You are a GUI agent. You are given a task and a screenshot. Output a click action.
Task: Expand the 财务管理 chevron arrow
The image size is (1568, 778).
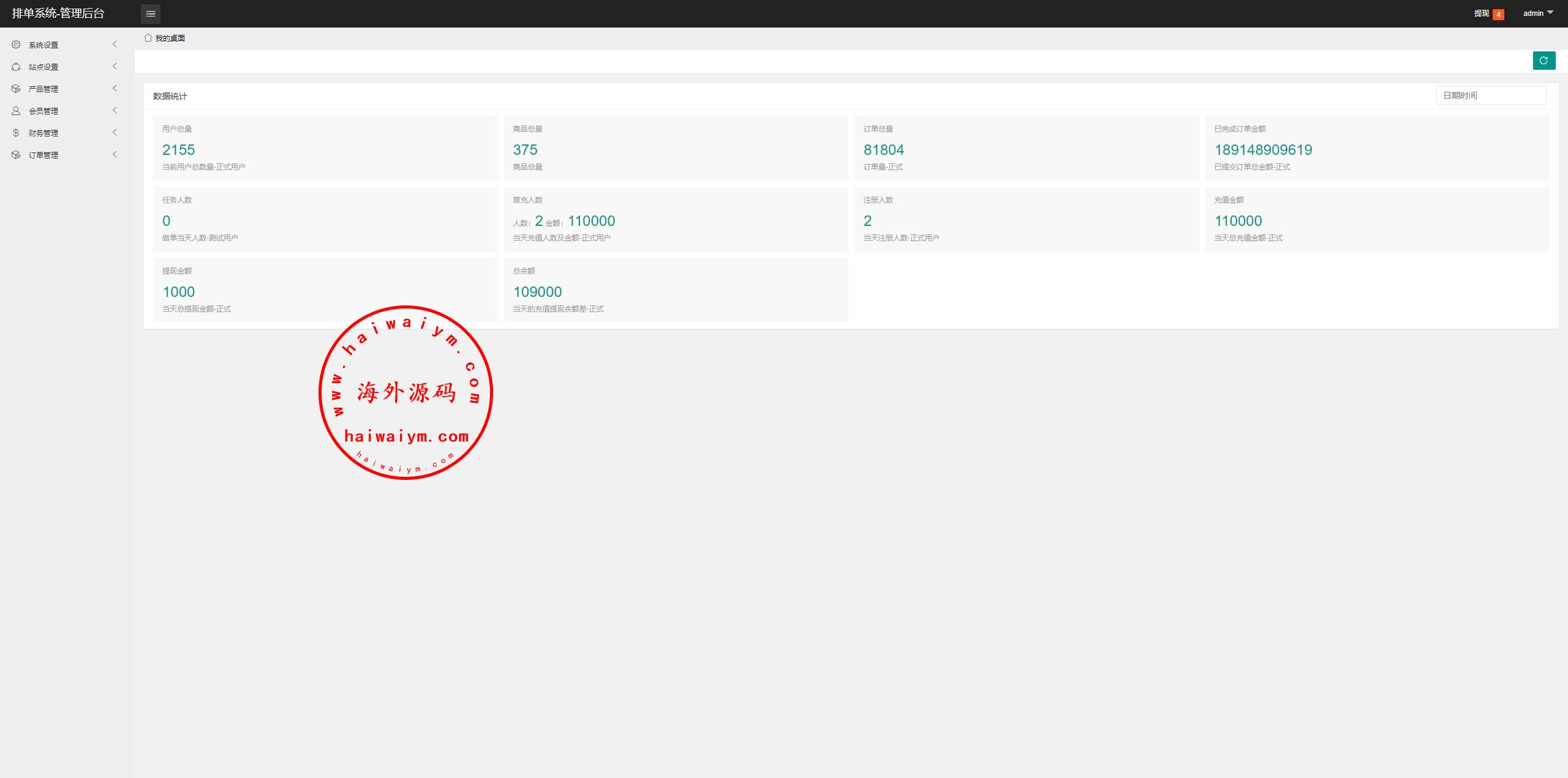pos(115,132)
